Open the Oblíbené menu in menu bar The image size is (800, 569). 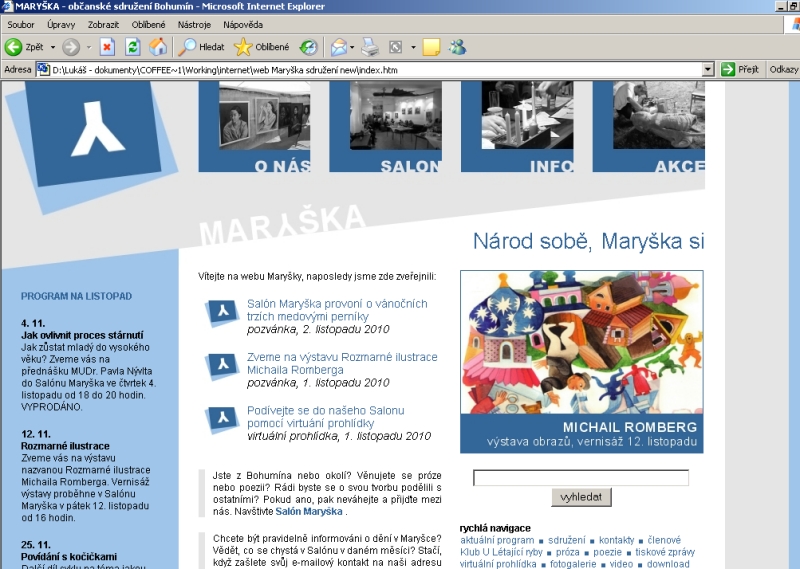click(148, 24)
